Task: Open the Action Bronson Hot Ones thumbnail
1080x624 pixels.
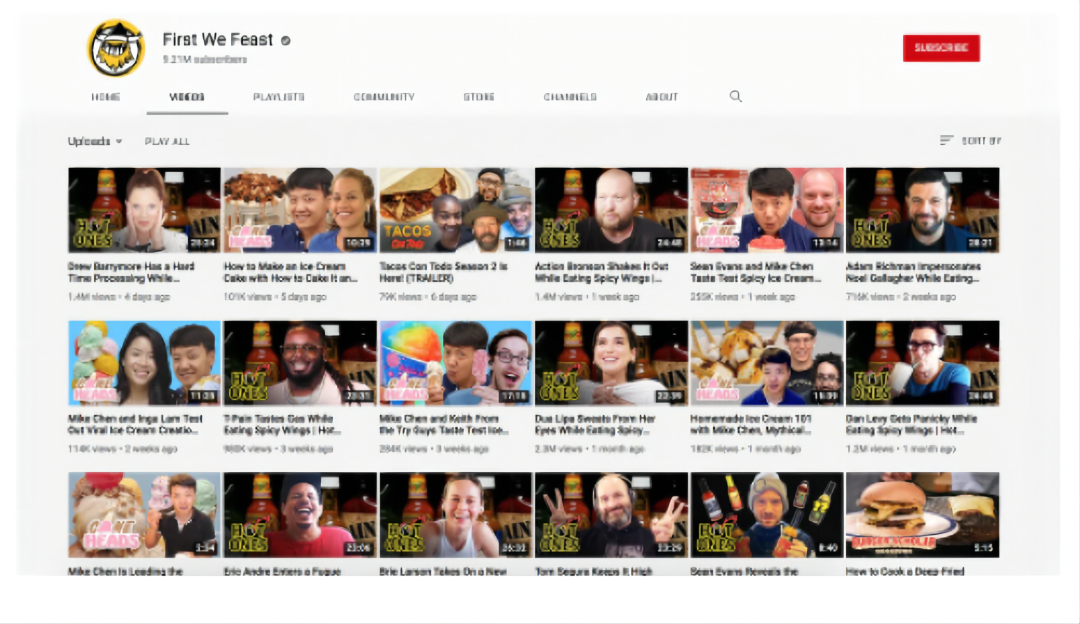Action: (x=611, y=210)
